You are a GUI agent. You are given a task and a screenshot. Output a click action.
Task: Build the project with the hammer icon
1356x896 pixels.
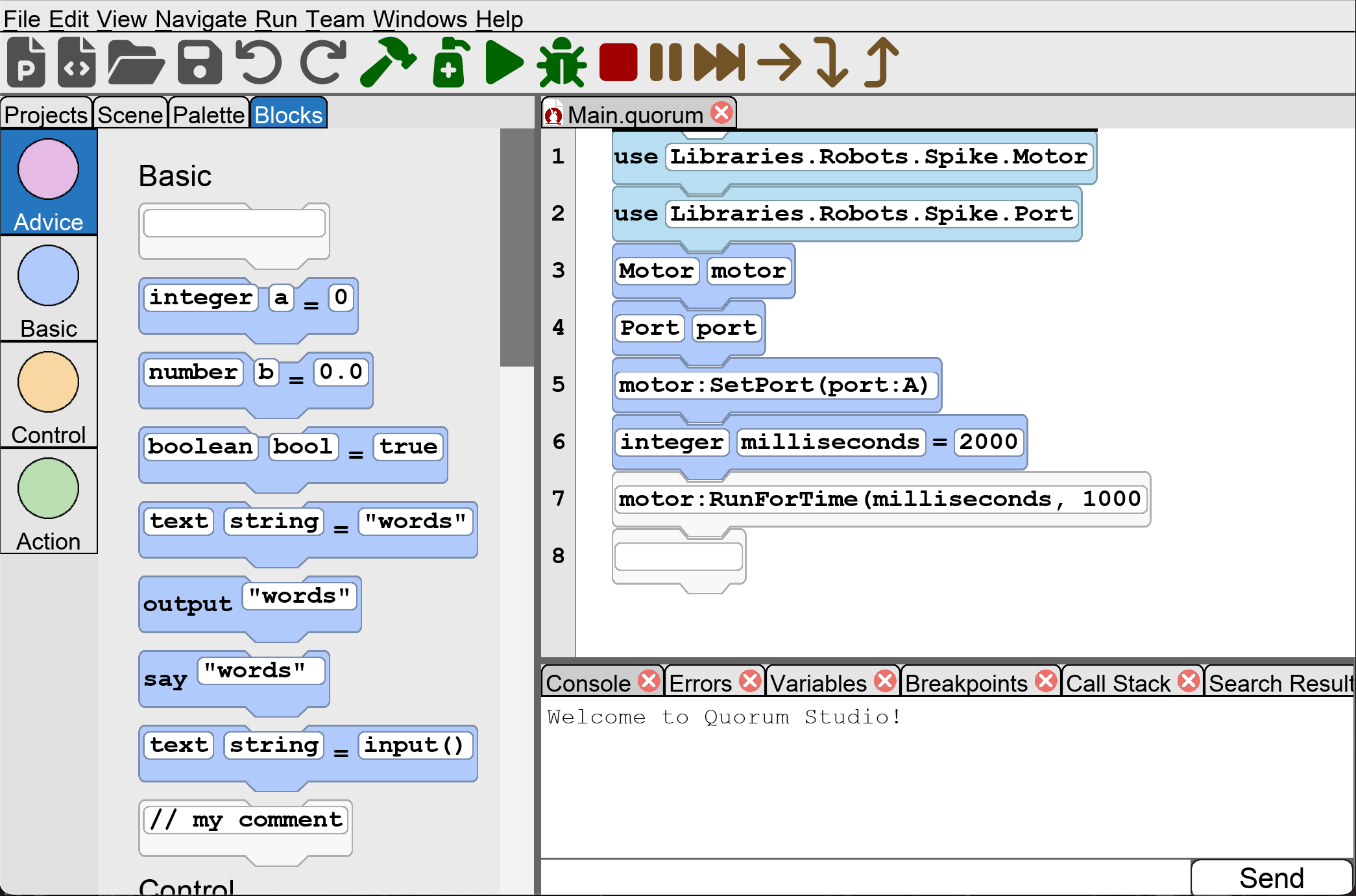(x=388, y=62)
